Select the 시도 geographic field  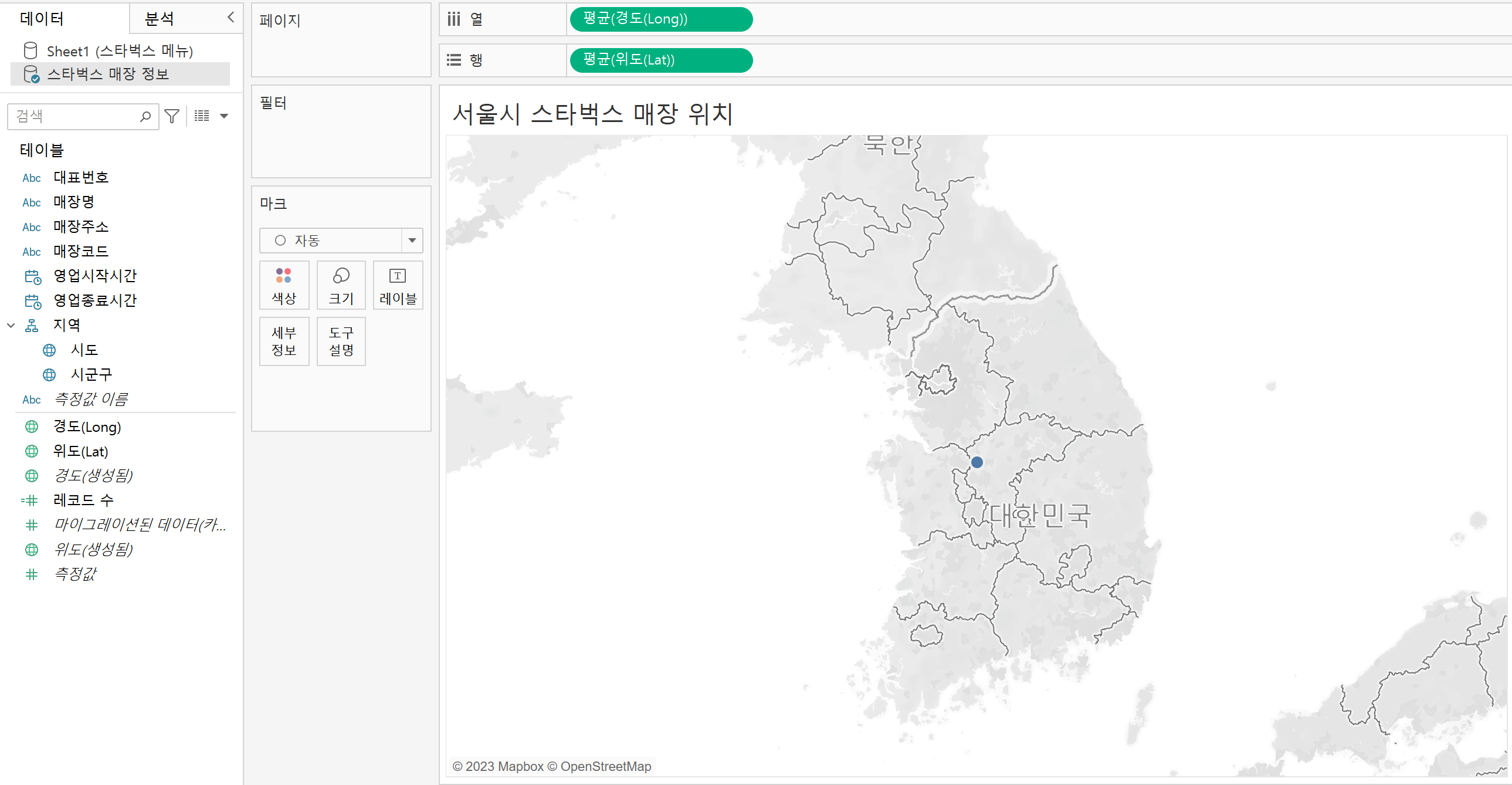pyautogui.click(x=84, y=350)
